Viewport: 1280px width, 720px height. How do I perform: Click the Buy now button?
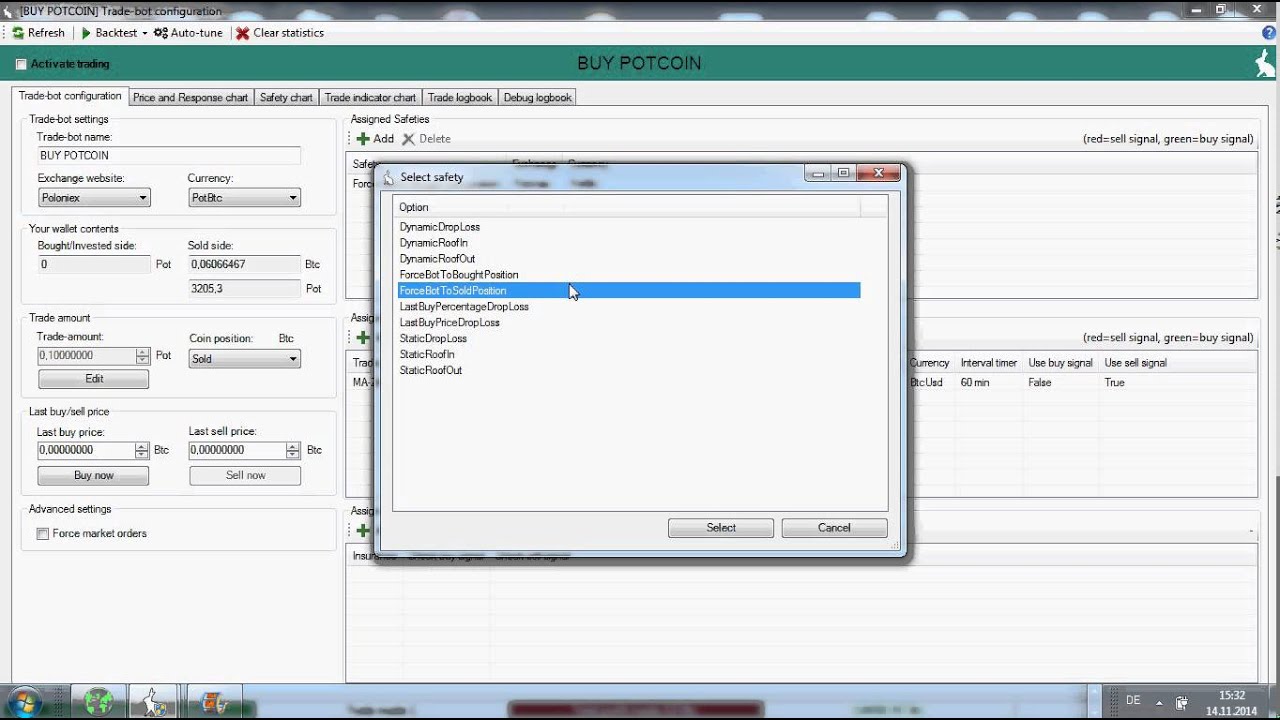click(x=94, y=475)
